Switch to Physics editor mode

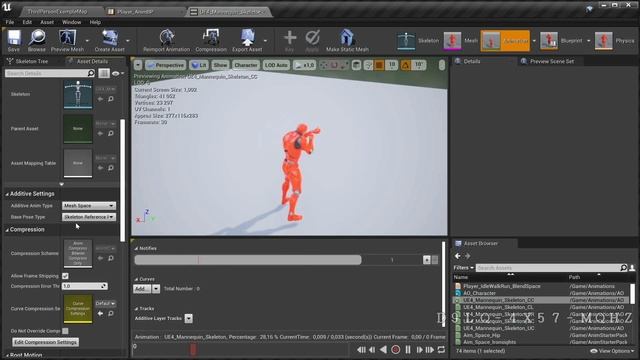coord(614,41)
